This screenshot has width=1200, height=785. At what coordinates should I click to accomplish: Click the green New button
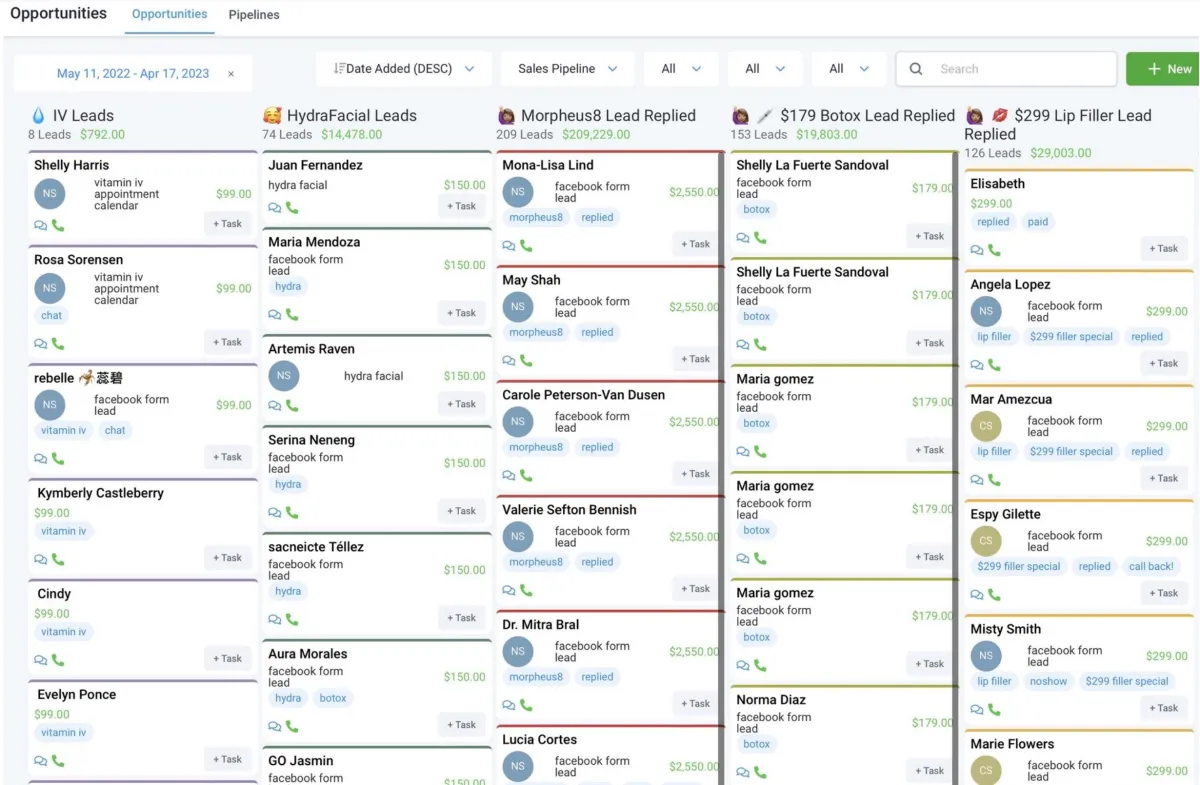click(1164, 69)
